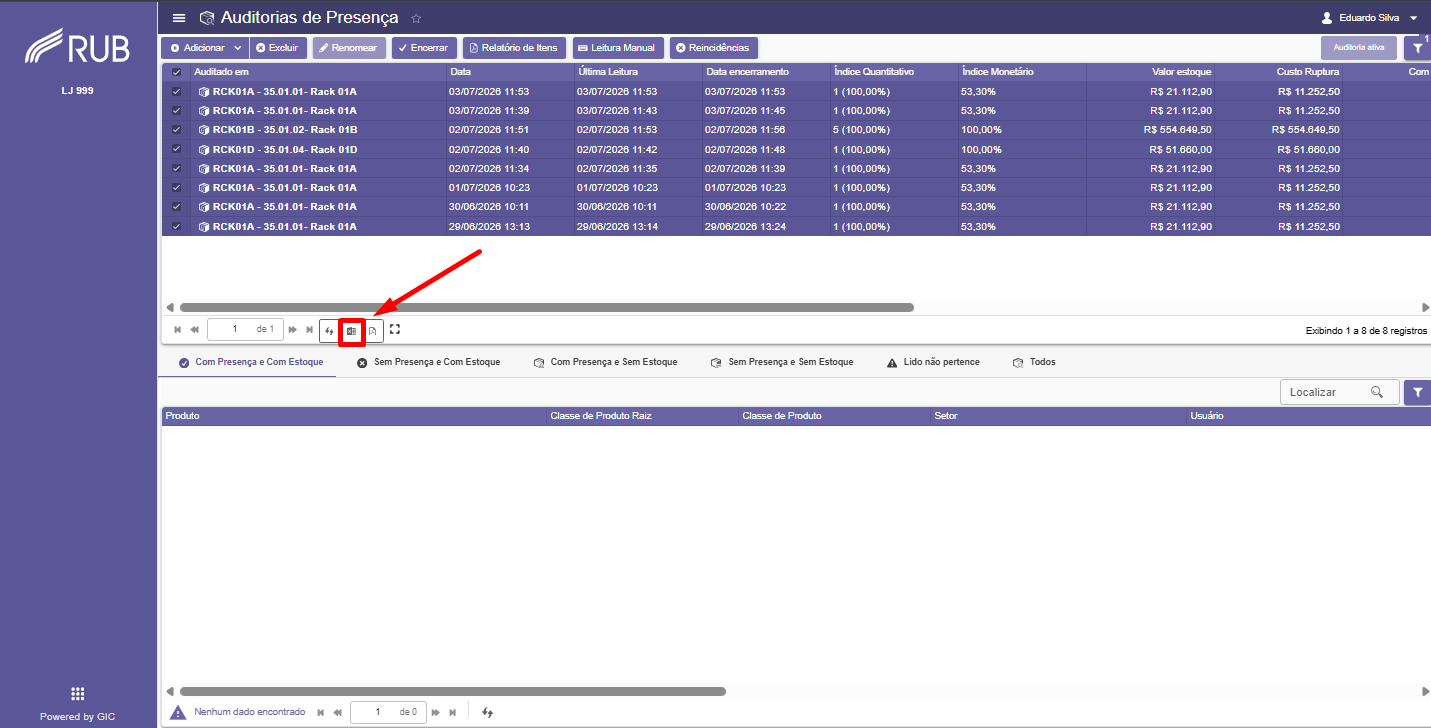Click items grid page number field
The height and width of the screenshot is (728, 1431).
(x=388, y=712)
